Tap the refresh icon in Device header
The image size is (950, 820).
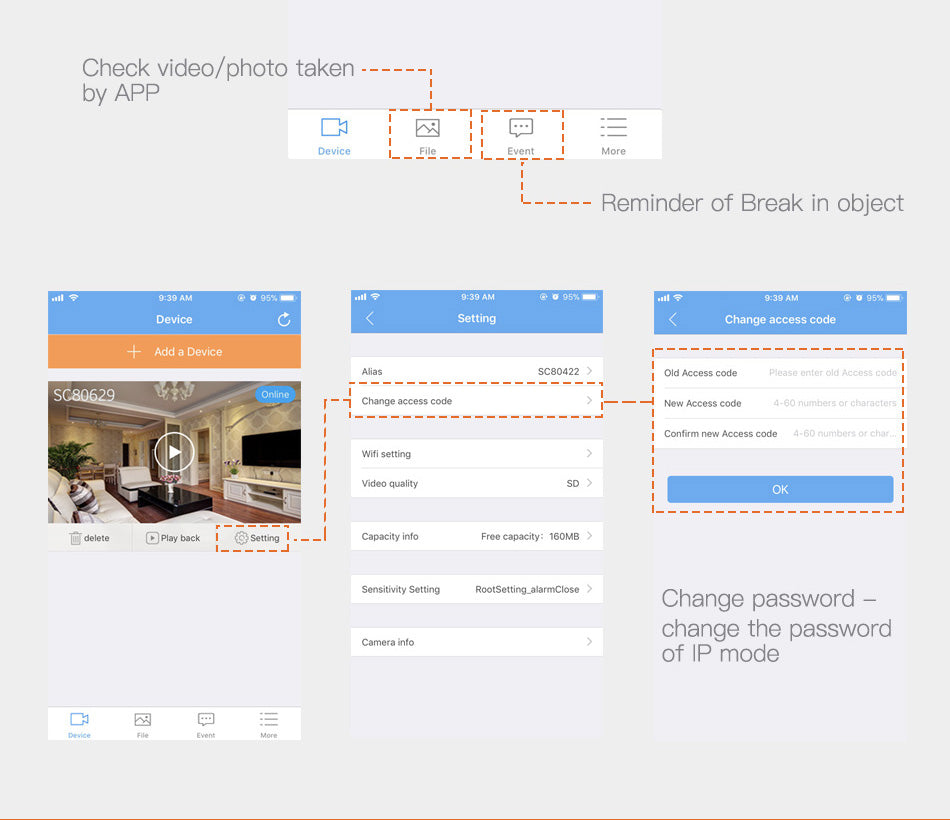(x=284, y=319)
